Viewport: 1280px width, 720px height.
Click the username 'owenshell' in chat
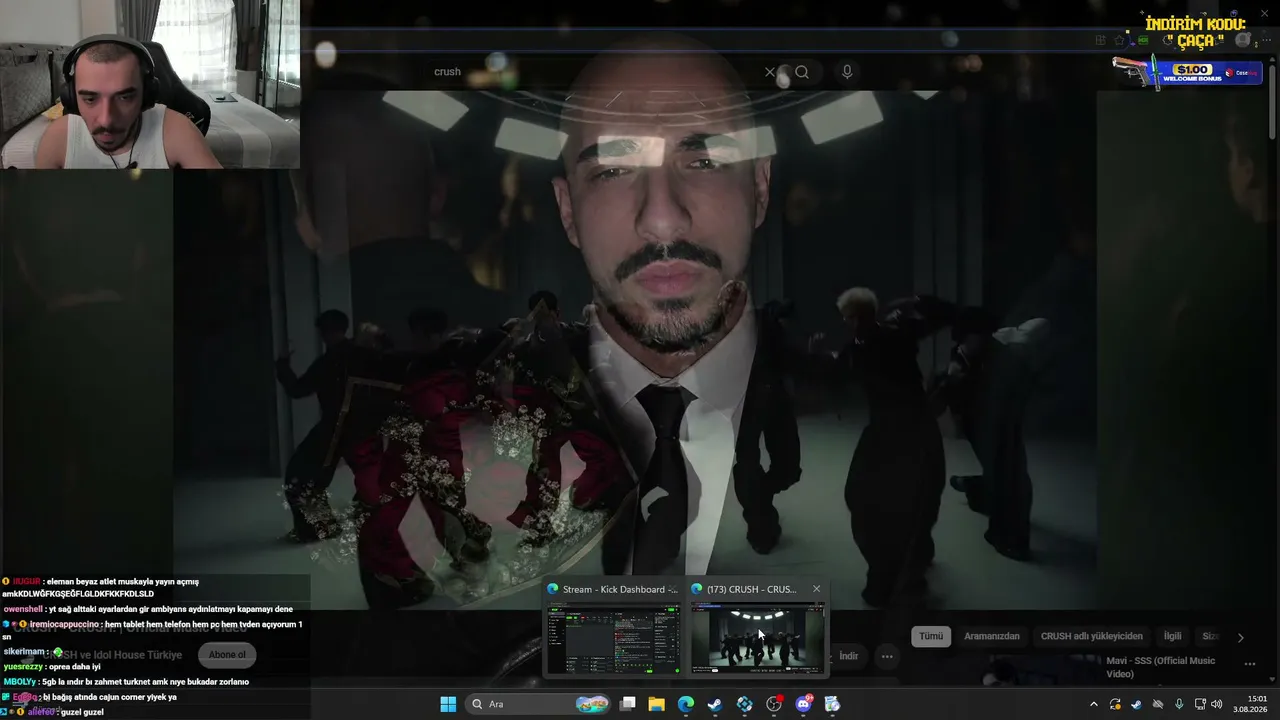click(23, 609)
